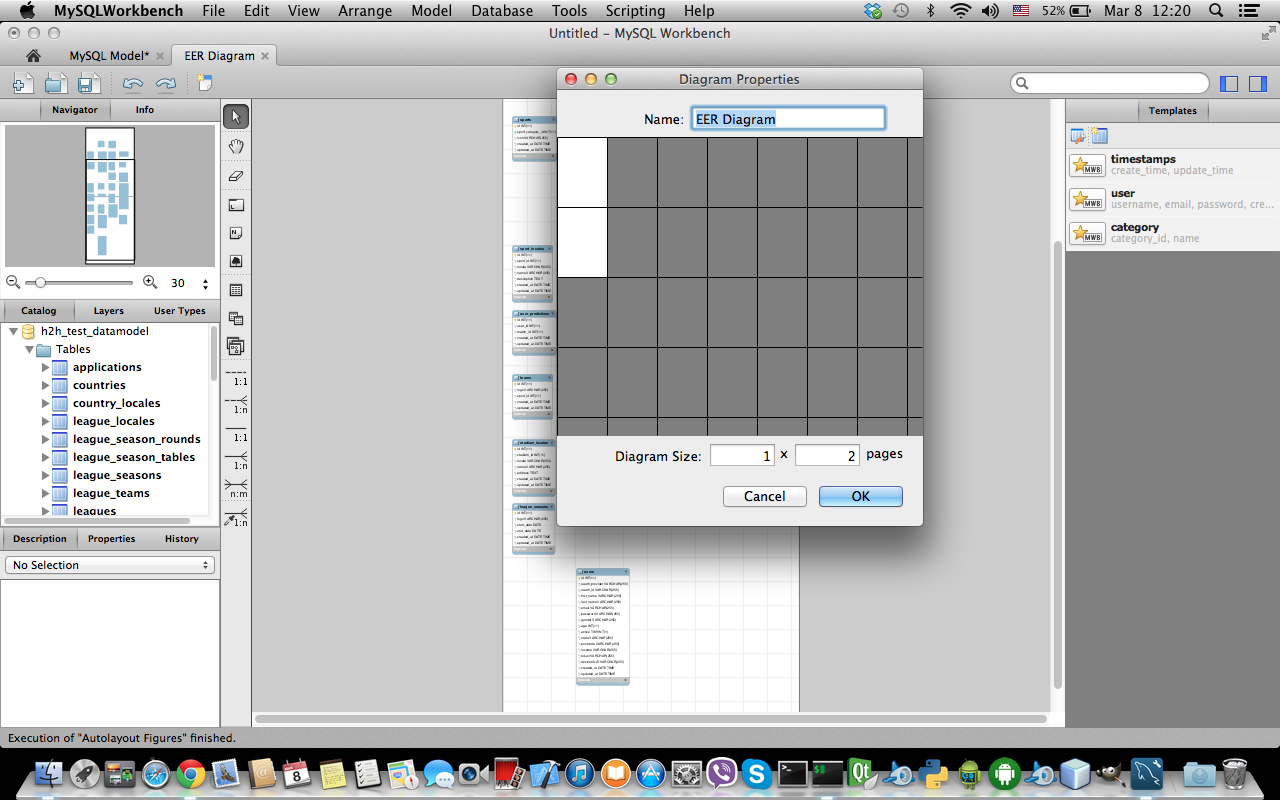The height and width of the screenshot is (800, 1280).
Task: Toggle the left sidebar visibility button
Action: (x=1229, y=84)
